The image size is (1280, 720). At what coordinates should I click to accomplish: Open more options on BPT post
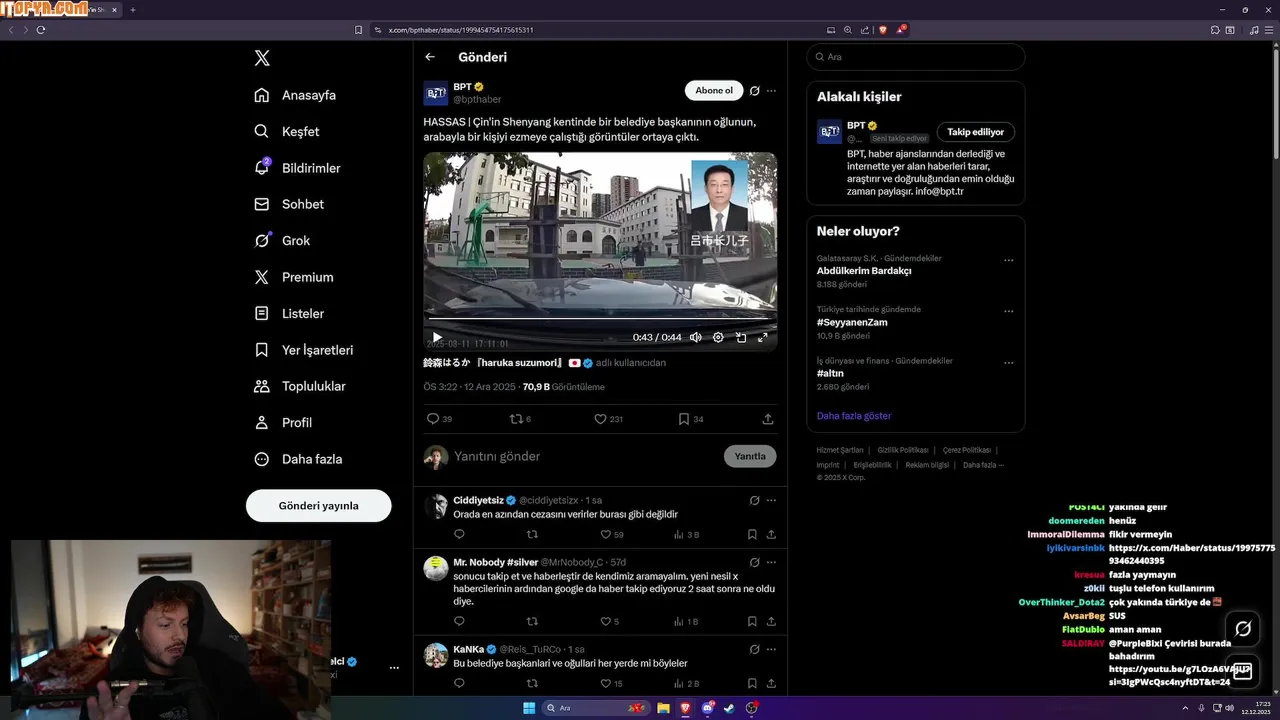pyautogui.click(x=771, y=90)
